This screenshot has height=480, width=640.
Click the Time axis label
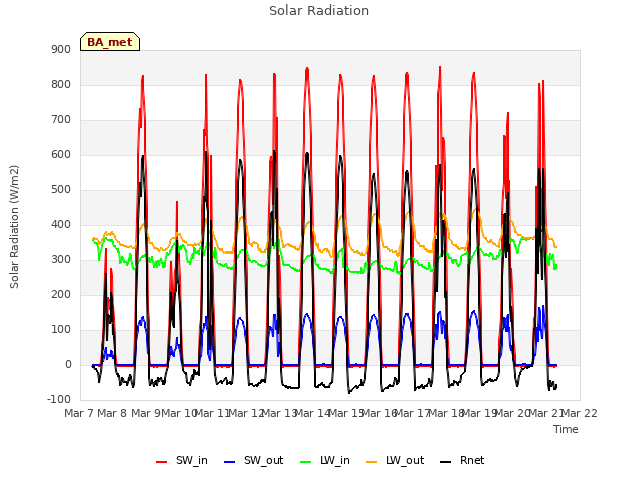pyautogui.click(x=566, y=429)
